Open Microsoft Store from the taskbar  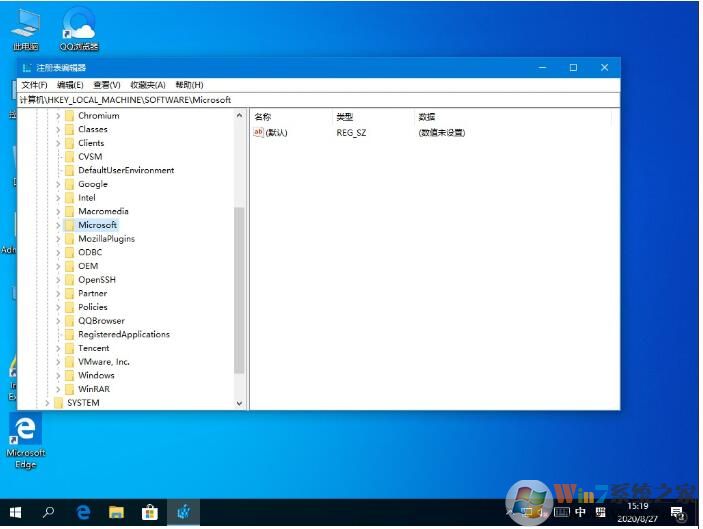(150, 512)
